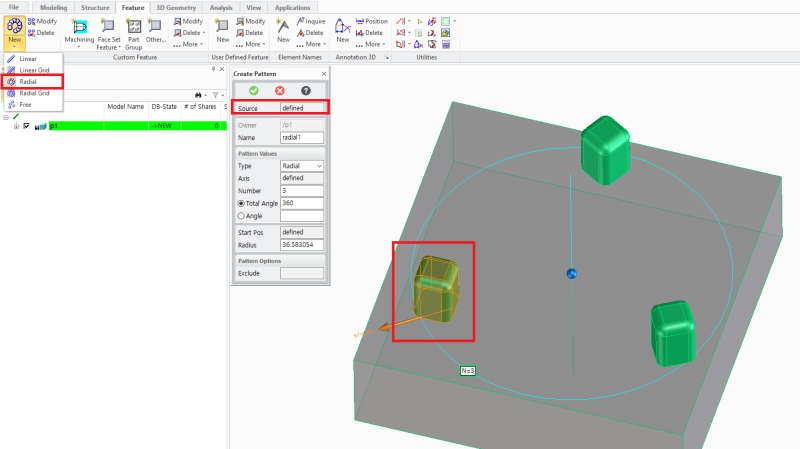Click New in Annotation 3D group
The image size is (800, 449).
[342, 31]
